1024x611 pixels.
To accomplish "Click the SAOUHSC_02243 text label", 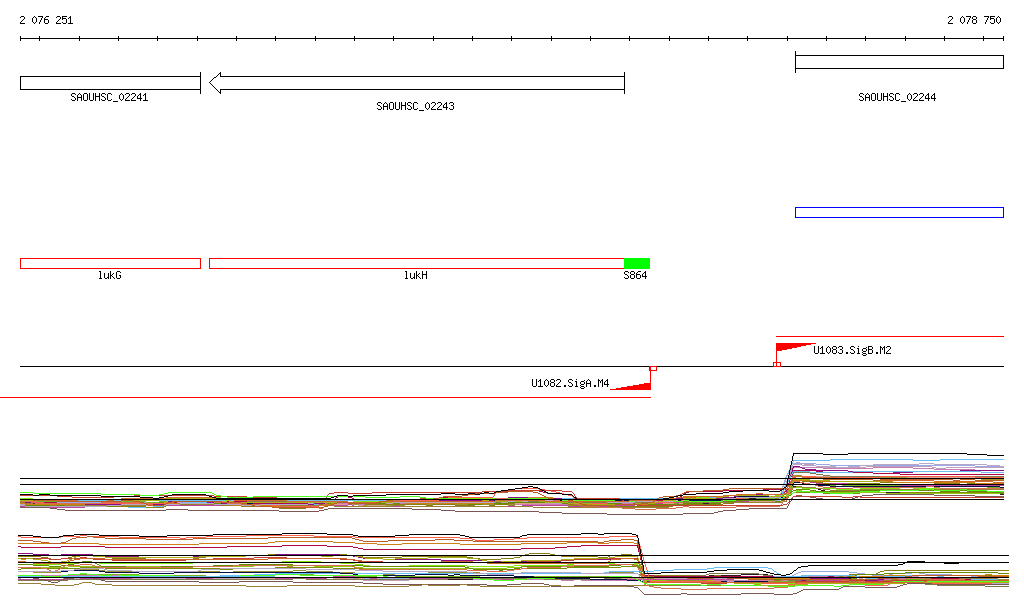I will pos(415,106).
